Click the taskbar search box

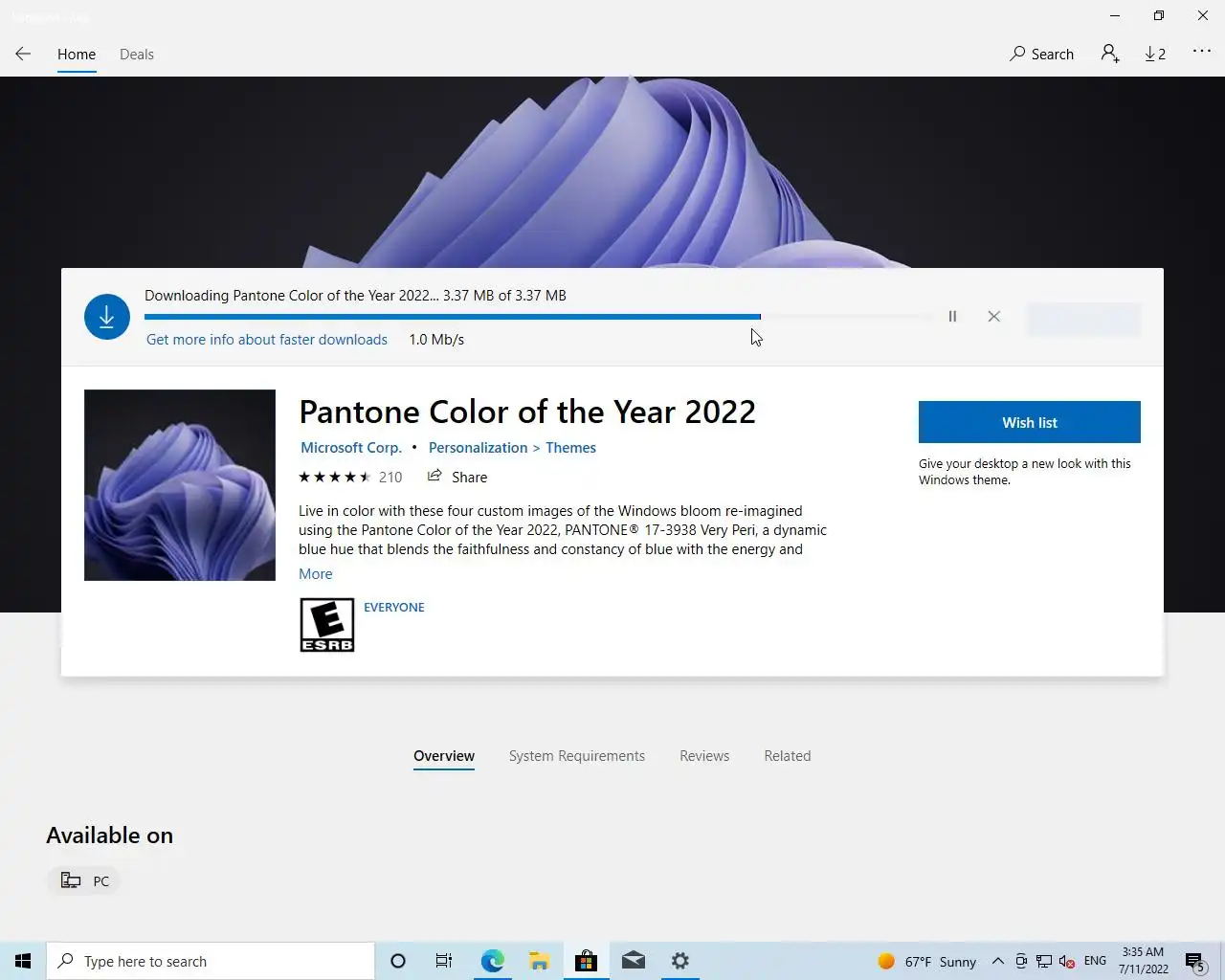pyautogui.click(x=211, y=961)
